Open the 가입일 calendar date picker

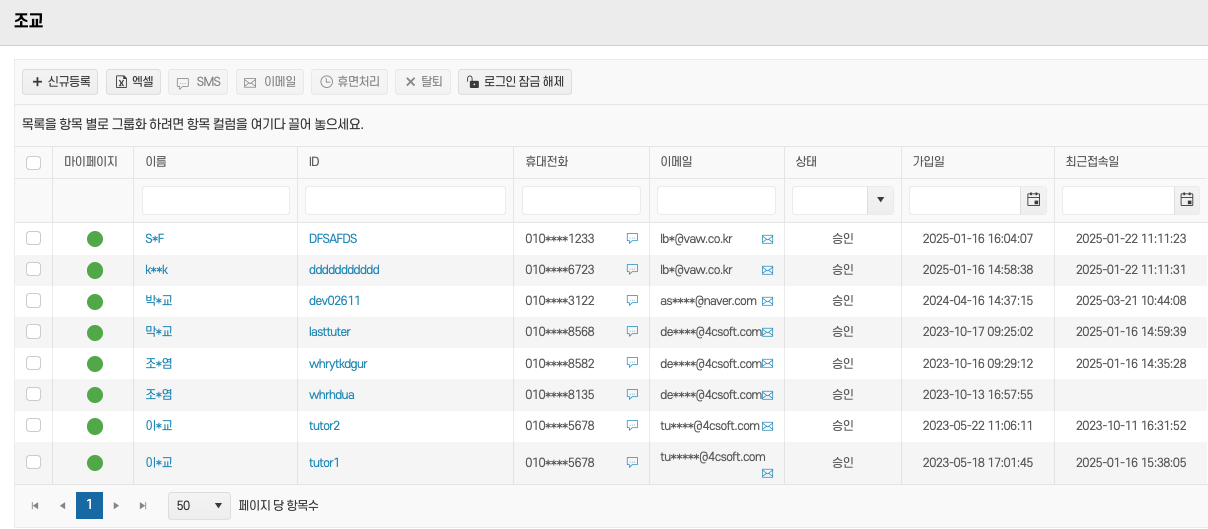click(x=1034, y=200)
